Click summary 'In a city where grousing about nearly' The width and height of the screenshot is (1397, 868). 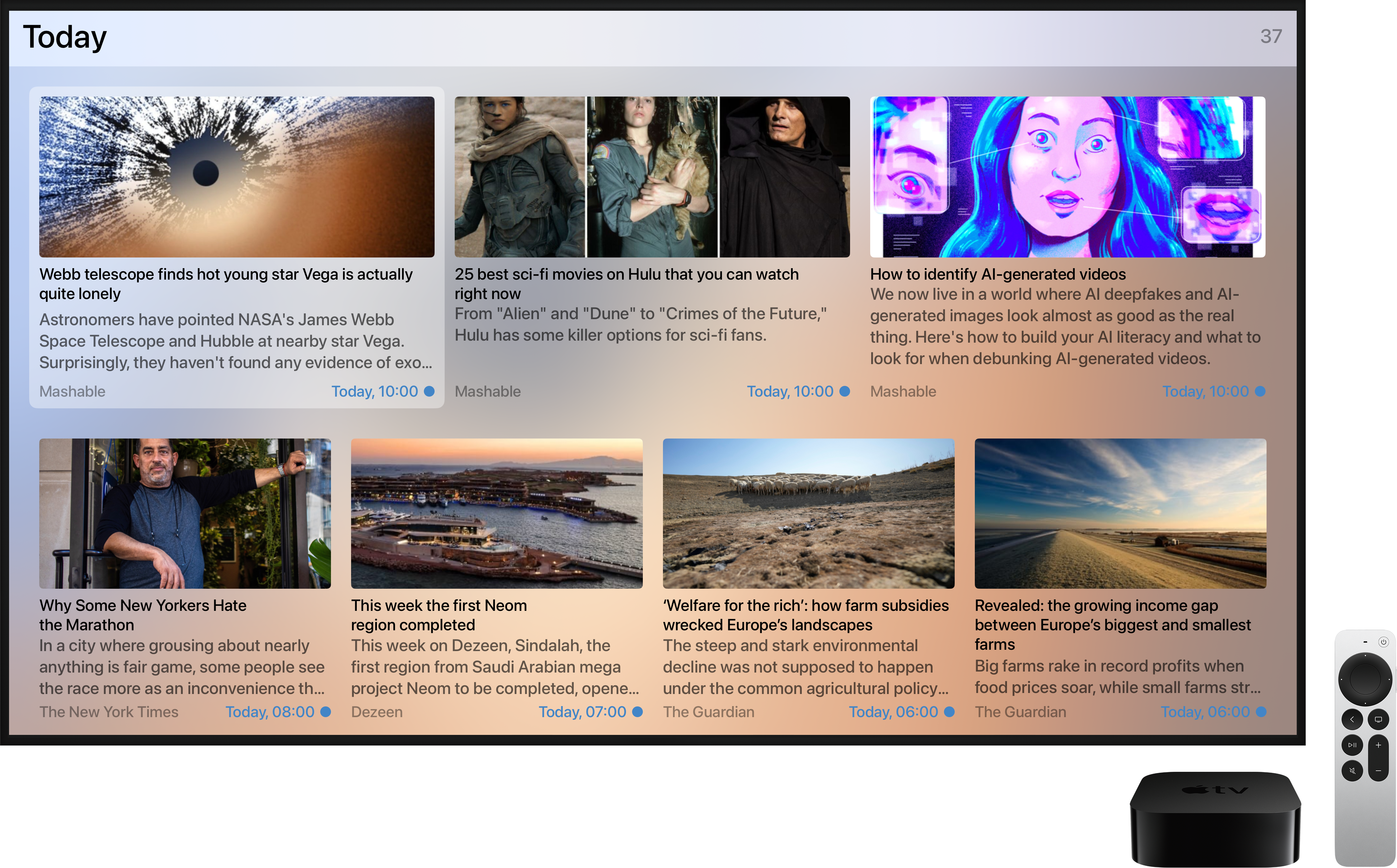(182, 667)
